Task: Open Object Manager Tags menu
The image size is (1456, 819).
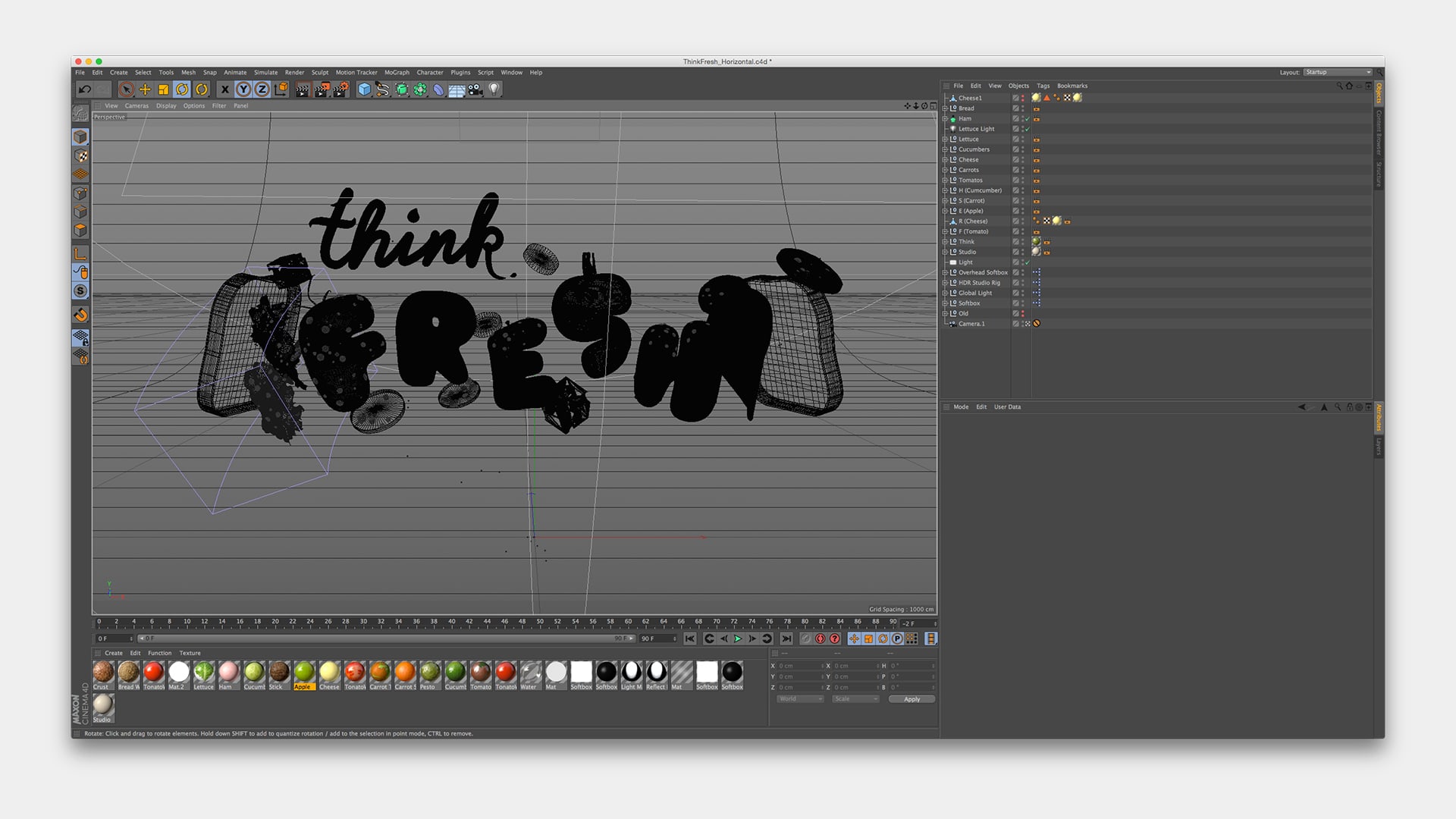Action: point(1043,86)
